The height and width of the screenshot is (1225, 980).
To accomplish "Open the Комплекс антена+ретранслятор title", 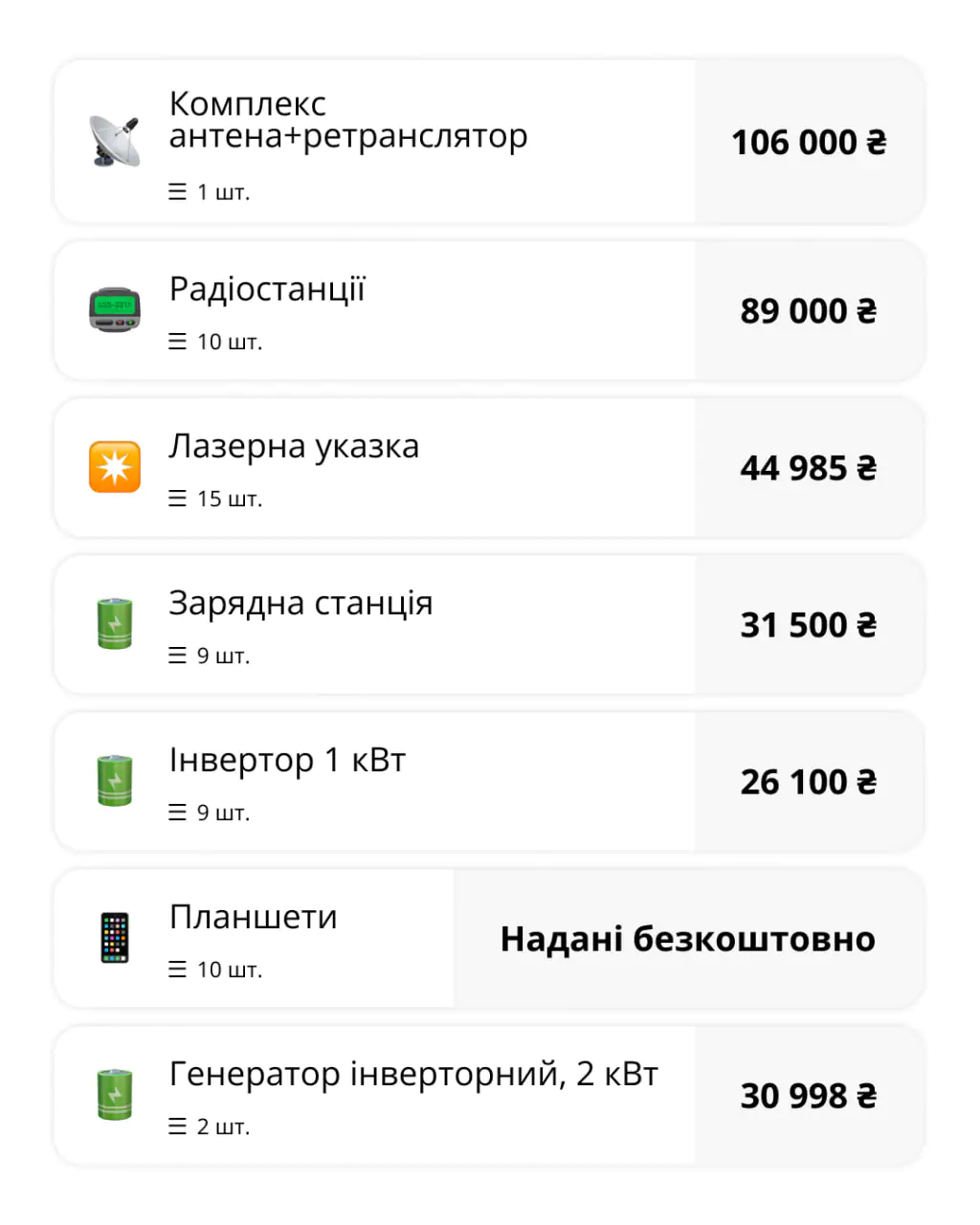I will (347, 120).
